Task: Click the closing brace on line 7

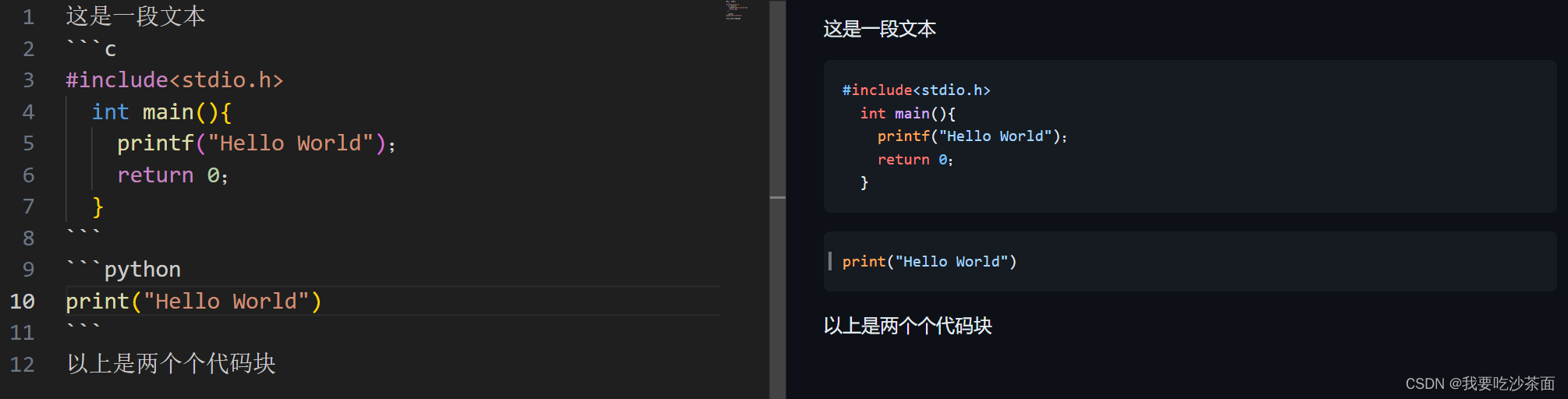Action: [x=98, y=207]
